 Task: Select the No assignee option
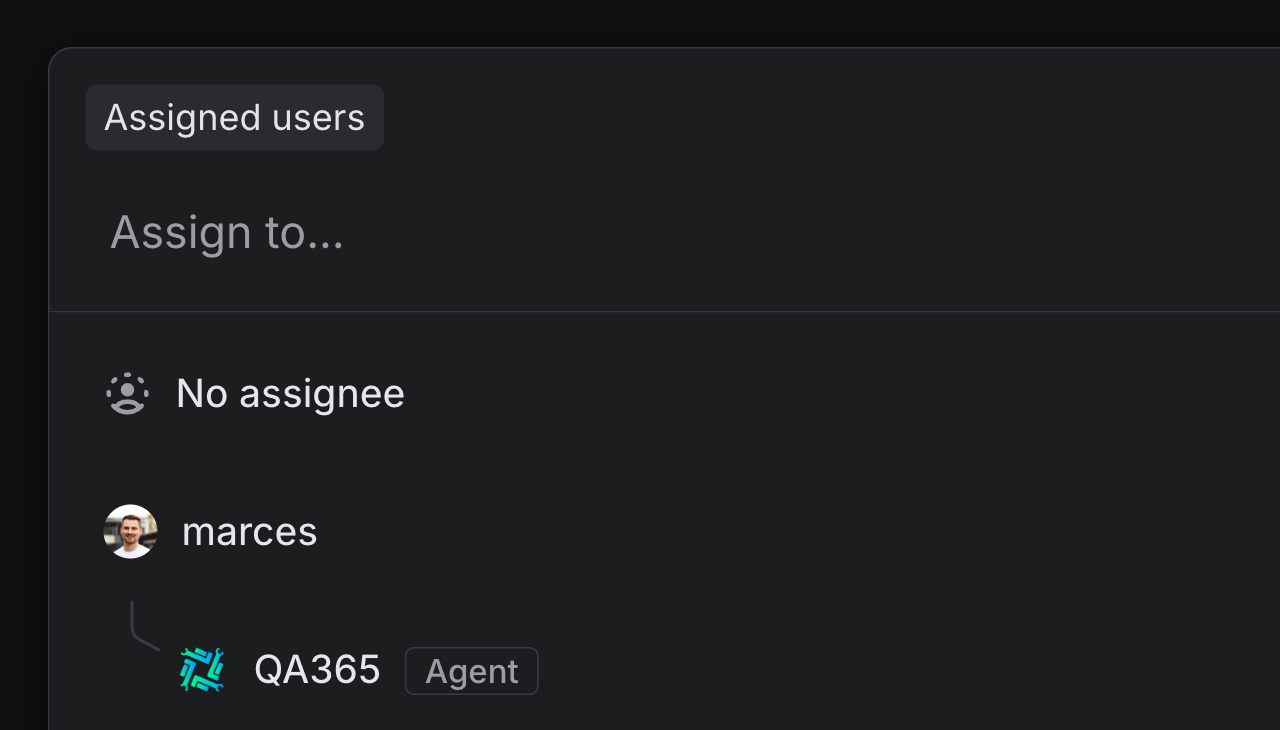click(290, 393)
